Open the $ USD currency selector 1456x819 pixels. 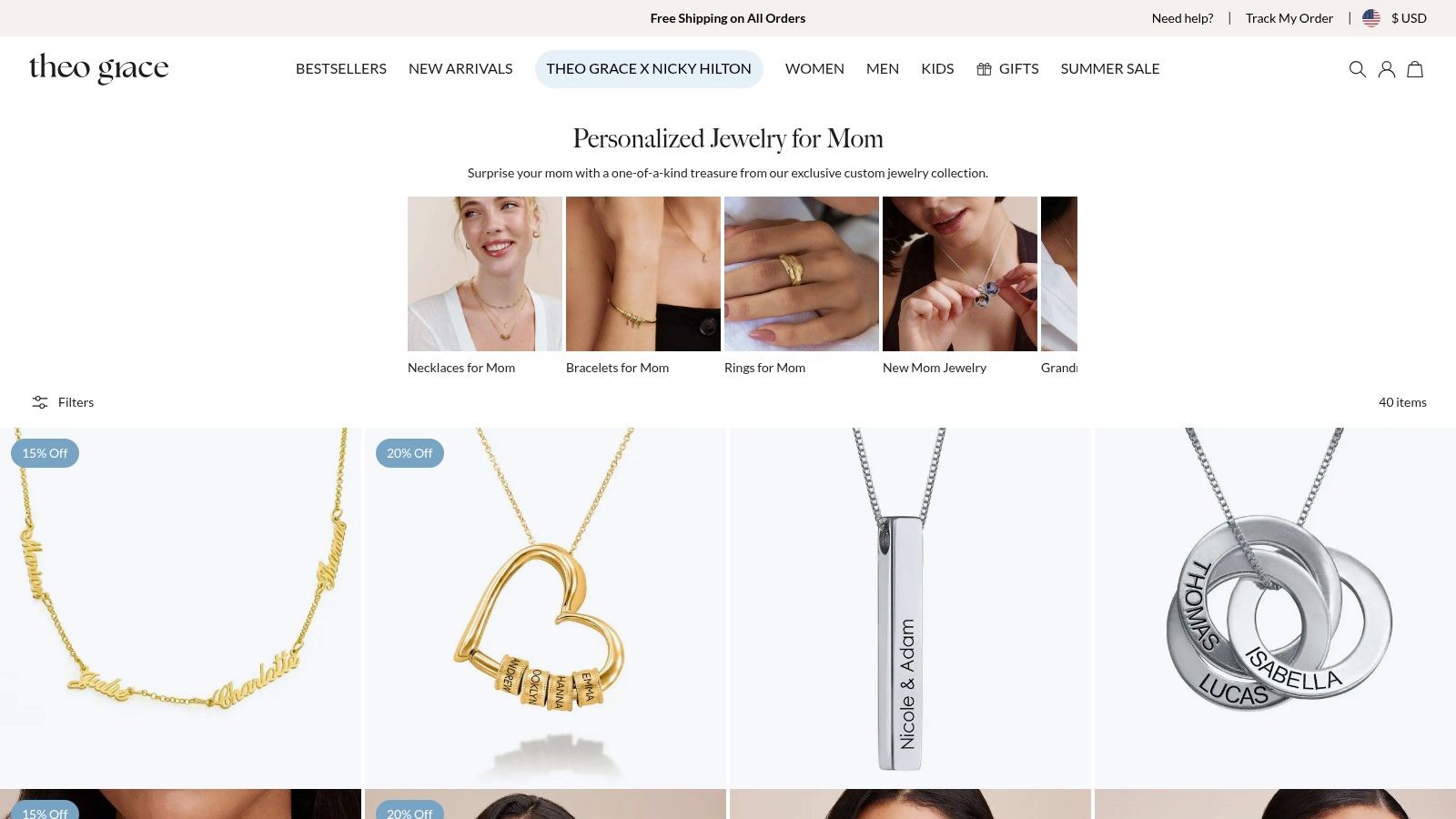[1409, 18]
